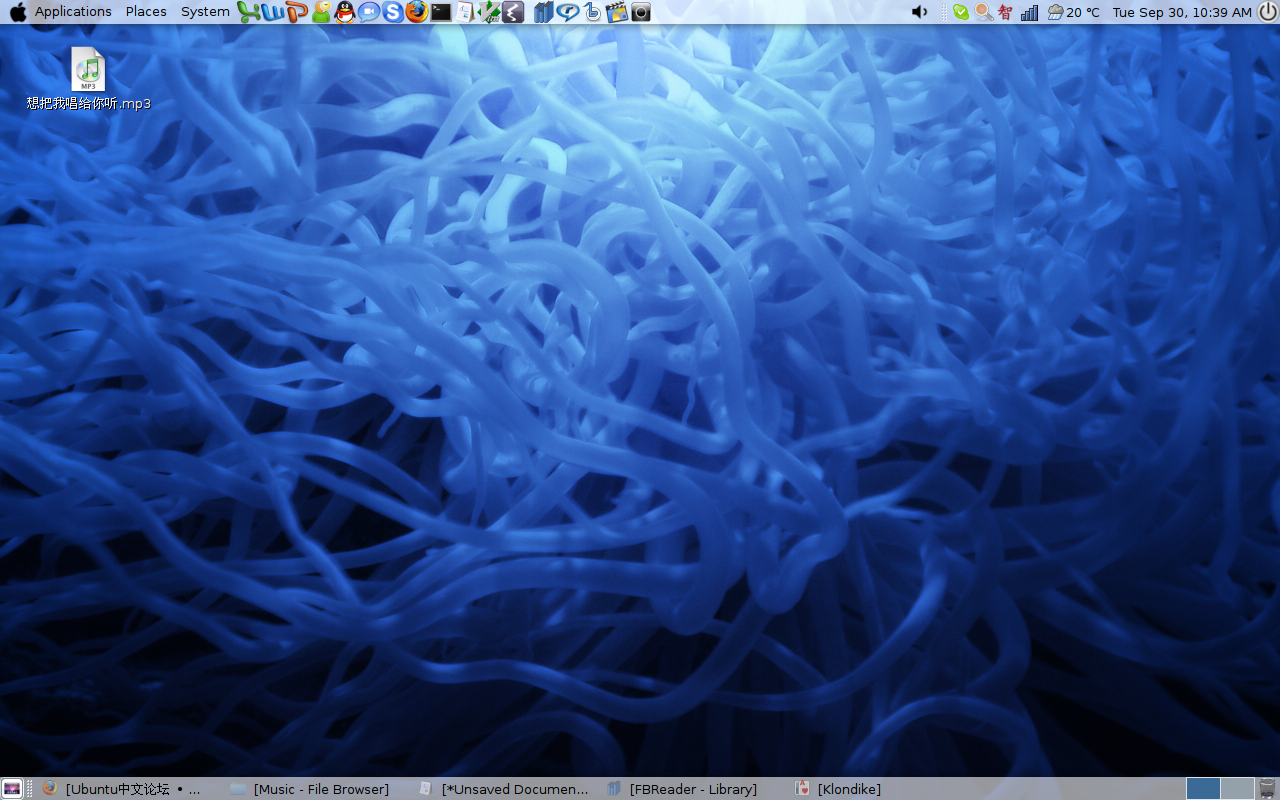This screenshot has height=800, width=1280.
Task: Open the Applications menu
Action: click(73, 12)
